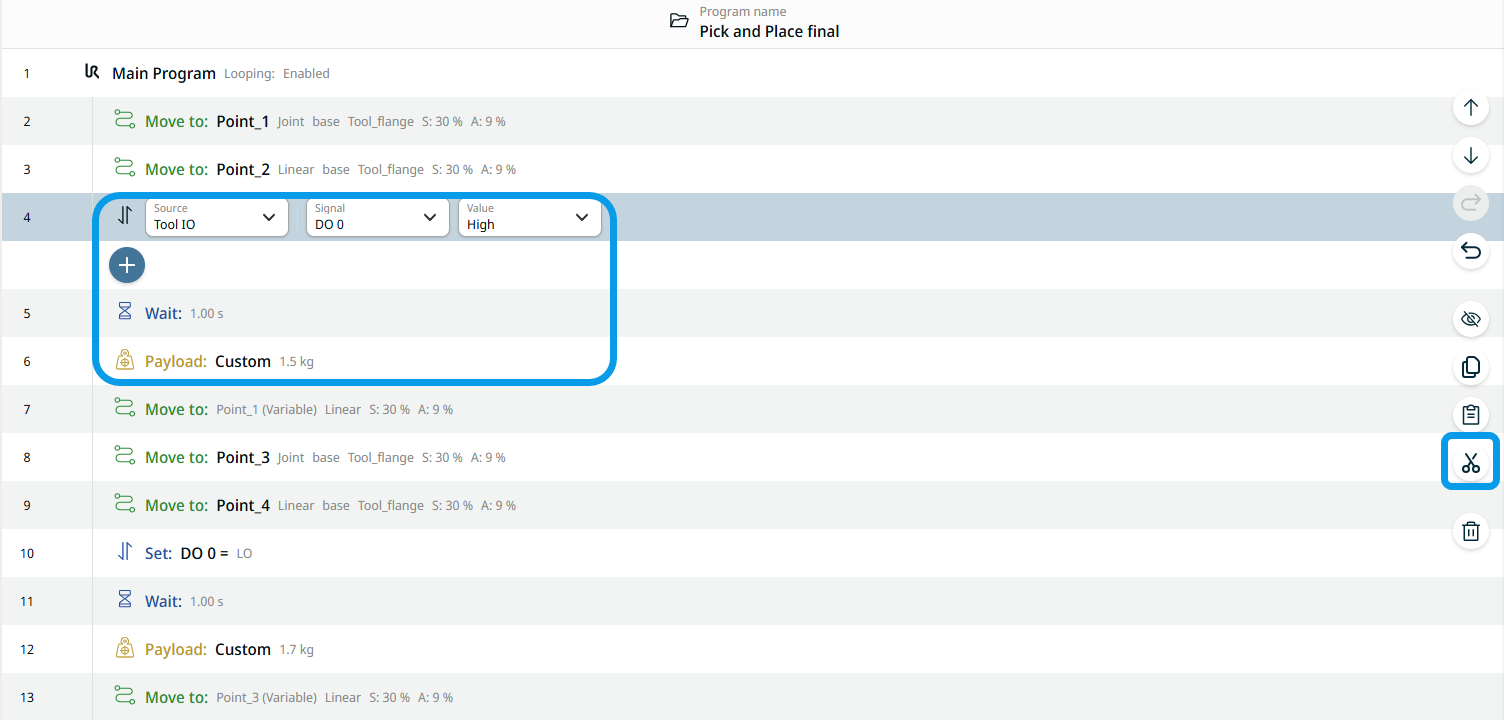Screen dimensions: 1504x720
Task: Click the trash delete icon
Action: click(1470, 531)
